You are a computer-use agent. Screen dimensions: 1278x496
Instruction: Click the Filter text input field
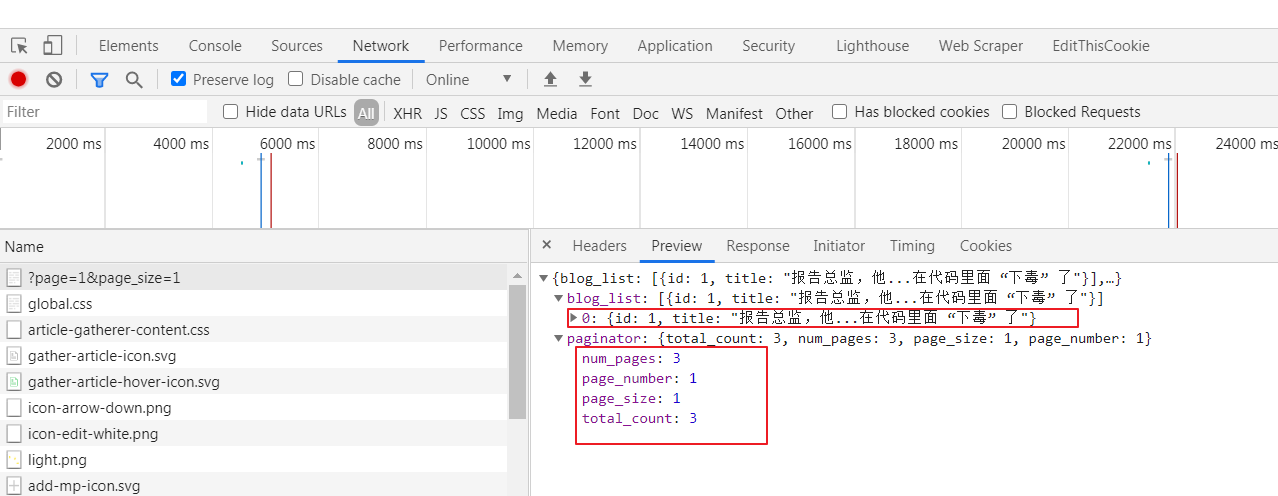point(105,112)
